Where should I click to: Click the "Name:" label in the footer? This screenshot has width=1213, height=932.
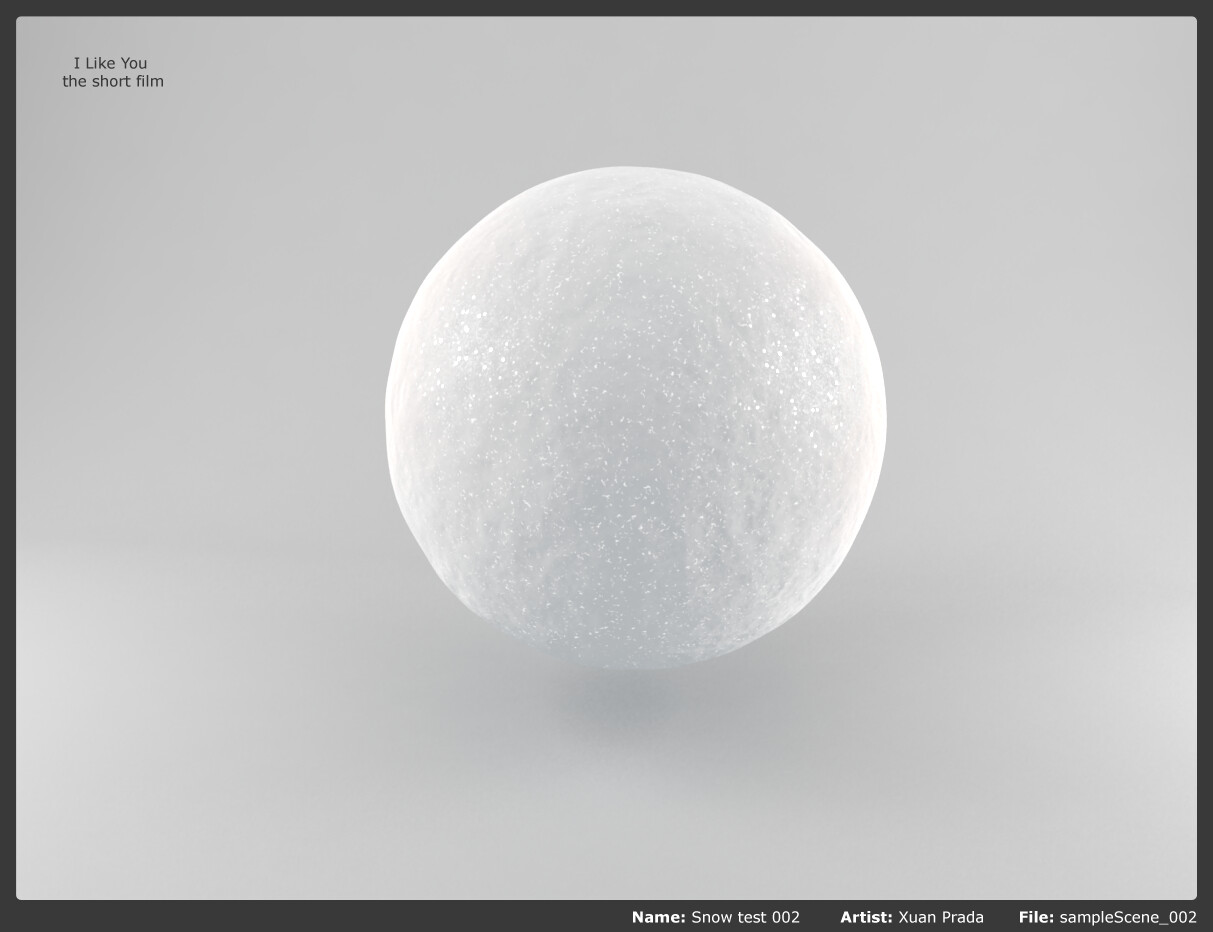[658, 917]
